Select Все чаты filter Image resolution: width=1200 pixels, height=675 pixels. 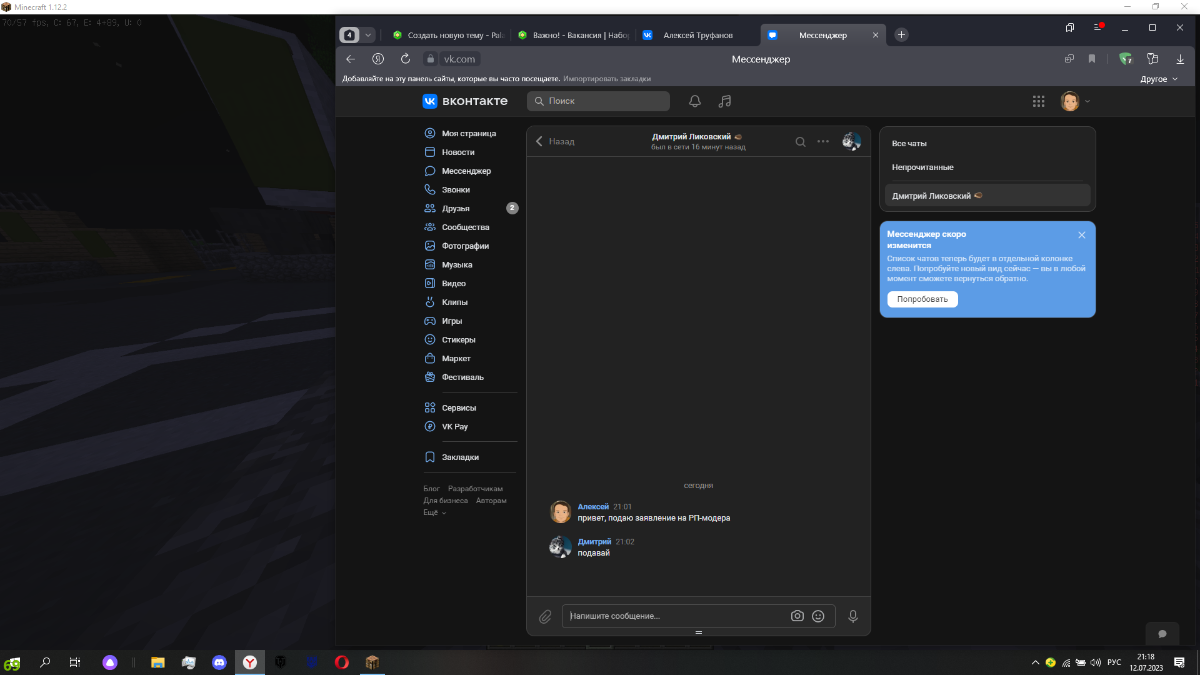pos(987,144)
